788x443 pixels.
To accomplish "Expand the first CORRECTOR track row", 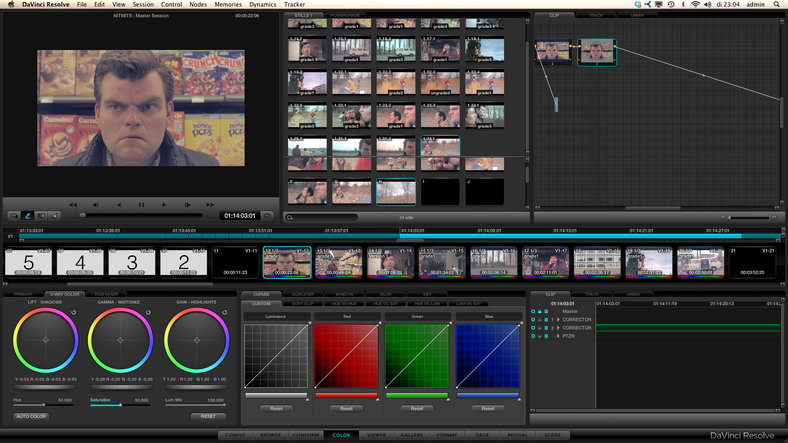I will [558, 320].
